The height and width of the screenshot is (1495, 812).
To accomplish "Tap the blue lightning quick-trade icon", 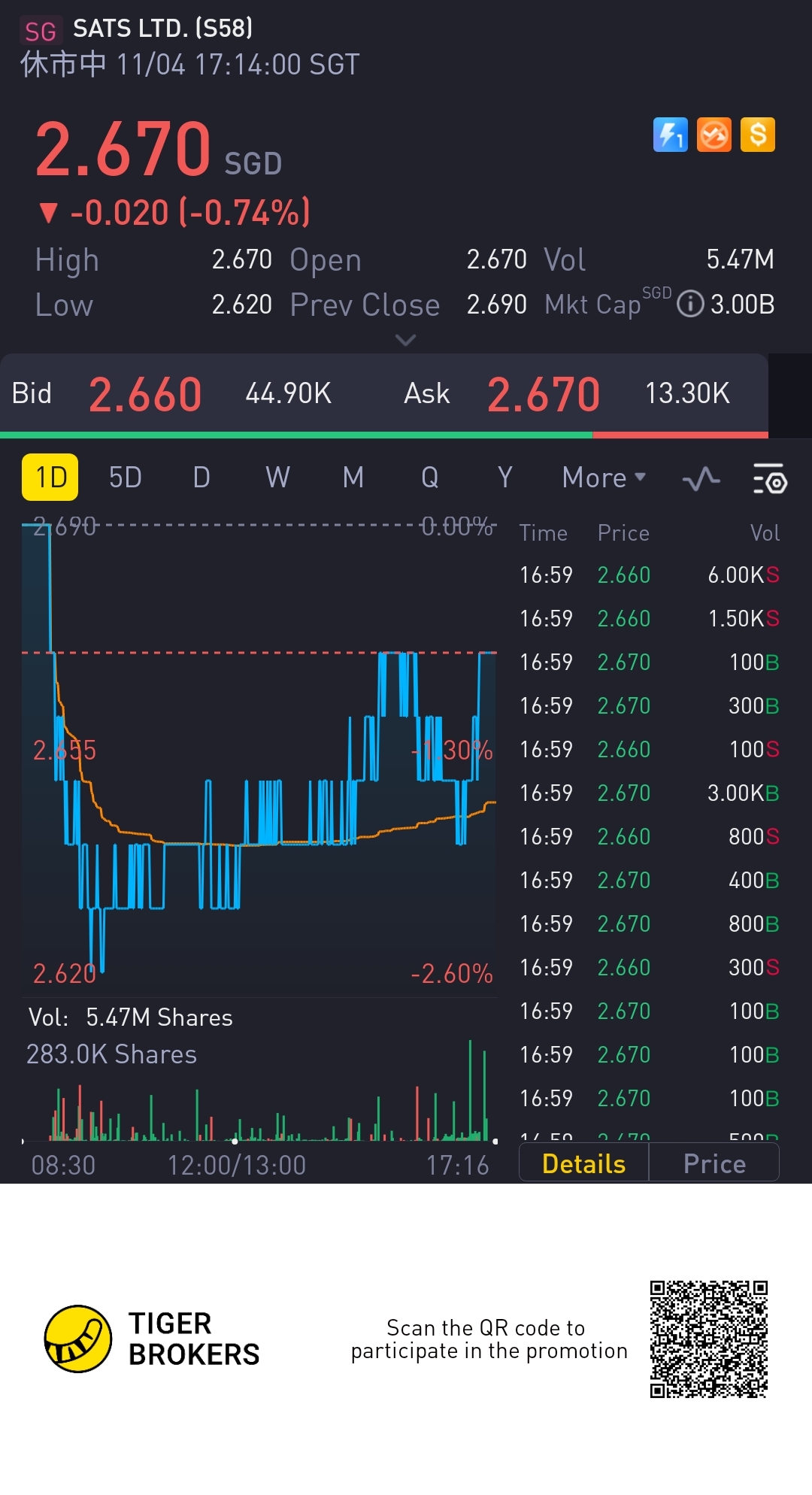I will [670, 135].
